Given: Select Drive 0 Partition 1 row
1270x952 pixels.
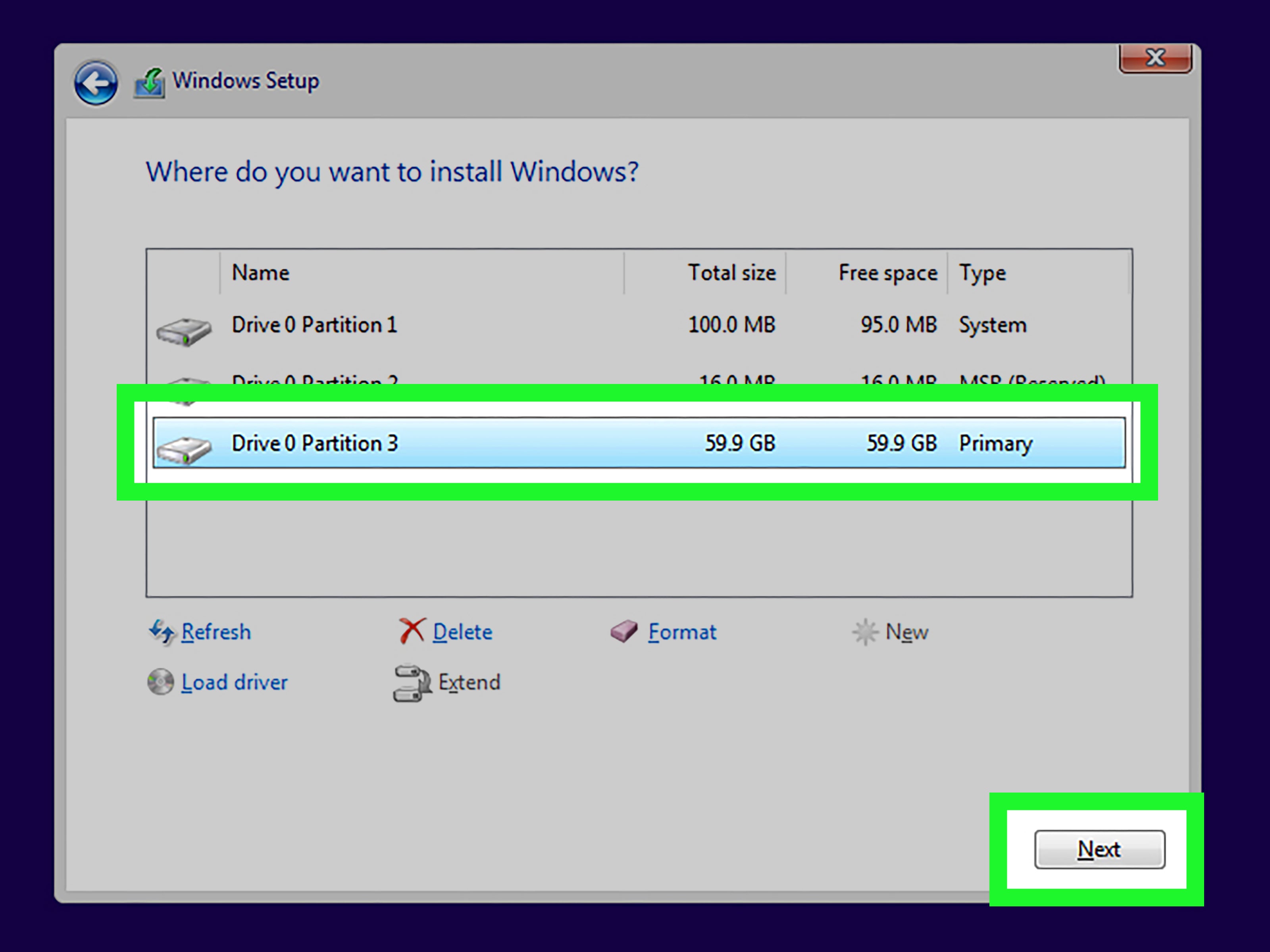Looking at the screenshot, I should point(639,325).
